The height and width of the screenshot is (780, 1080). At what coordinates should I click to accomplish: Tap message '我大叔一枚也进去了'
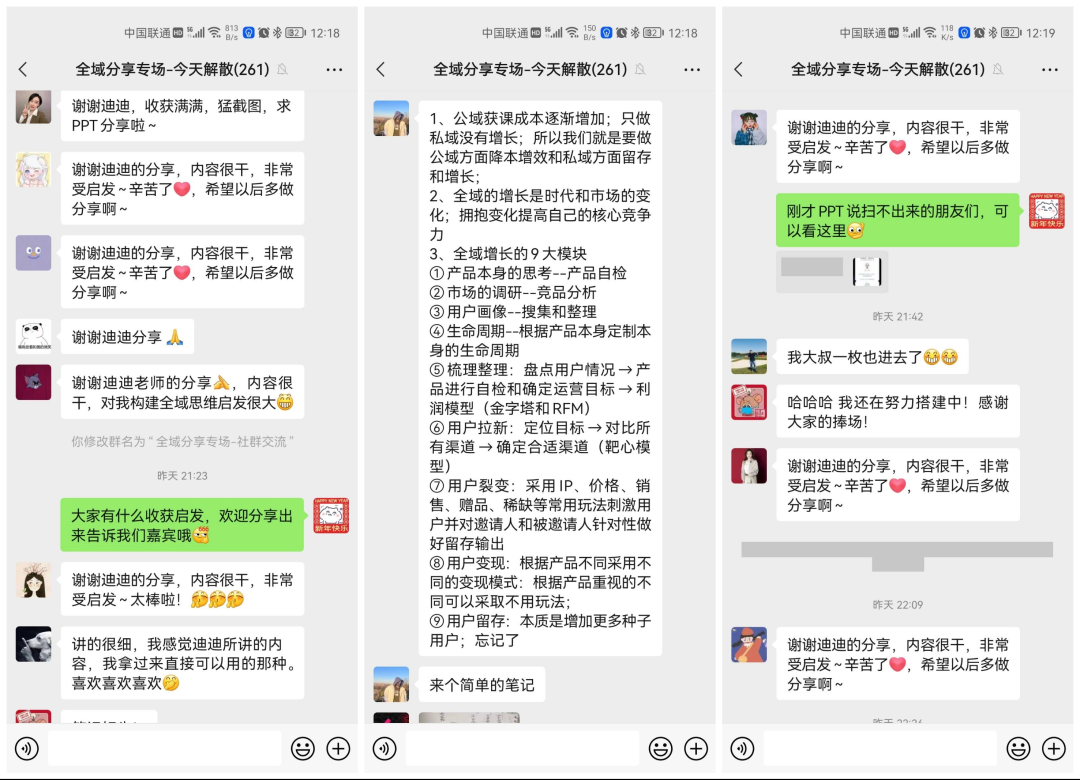click(x=872, y=357)
